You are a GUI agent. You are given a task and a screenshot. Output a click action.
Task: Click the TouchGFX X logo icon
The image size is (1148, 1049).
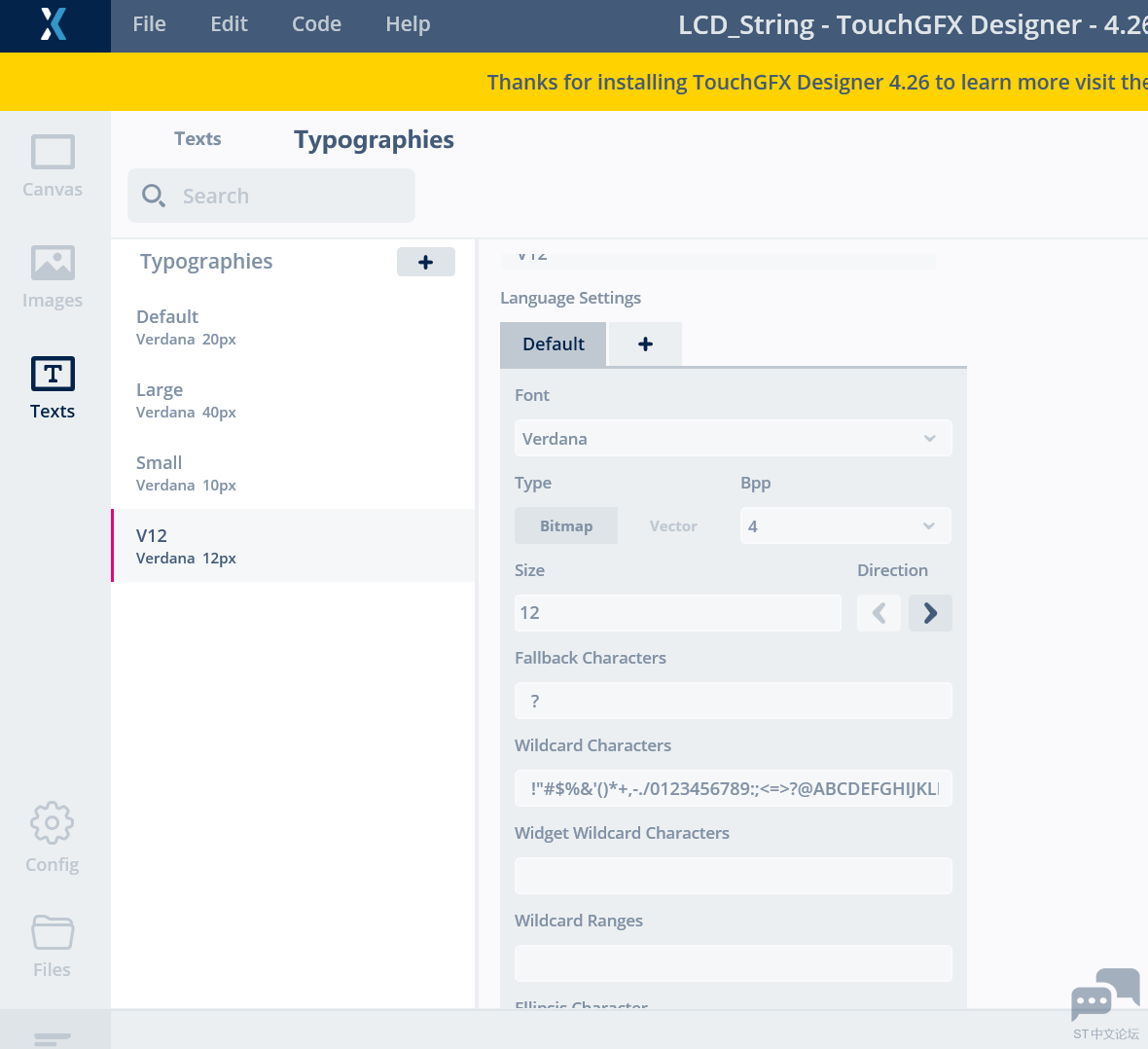point(54,24)
